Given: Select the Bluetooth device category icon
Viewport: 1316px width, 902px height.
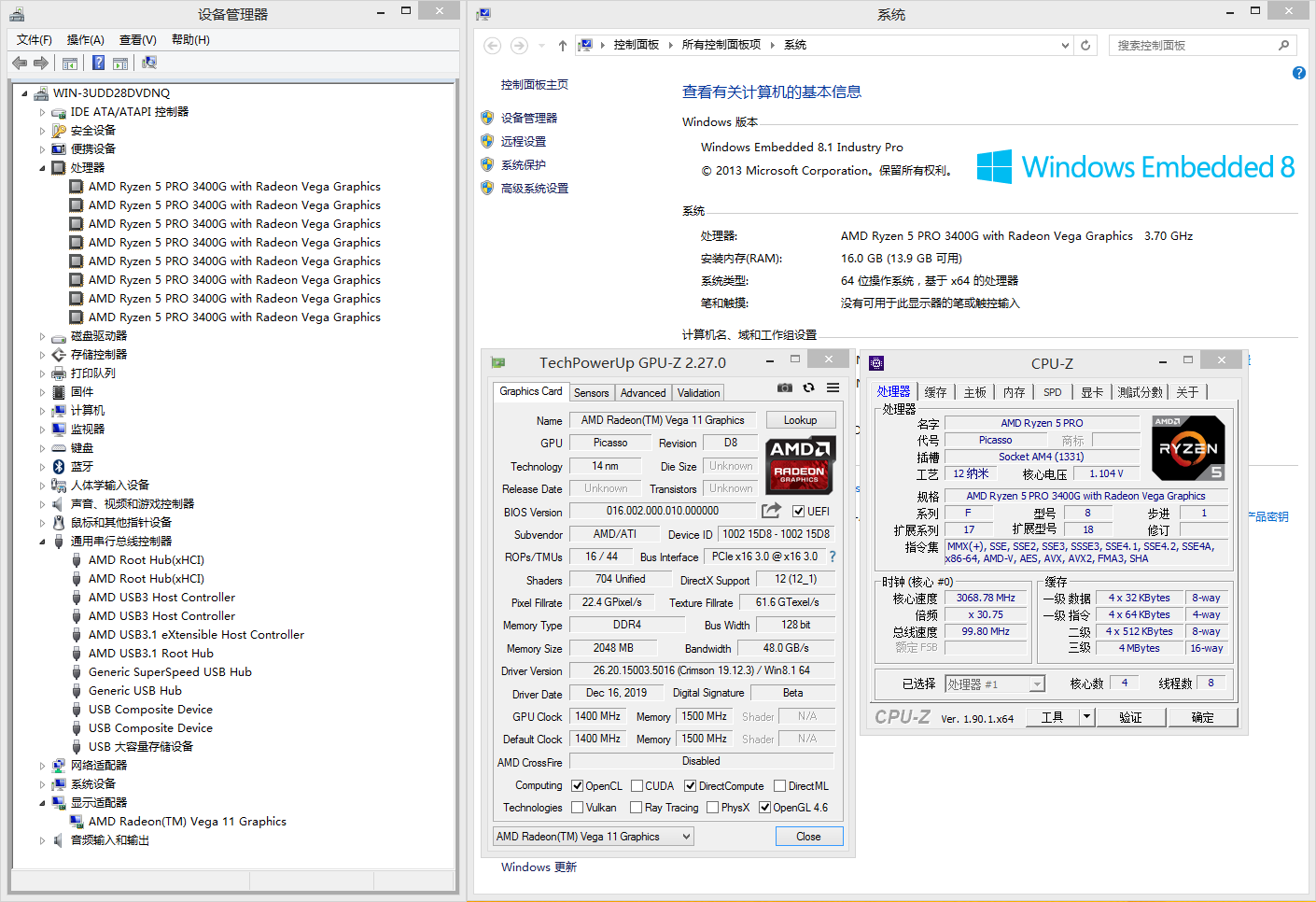Looking at the screenshot, I should tap(59, 466).
